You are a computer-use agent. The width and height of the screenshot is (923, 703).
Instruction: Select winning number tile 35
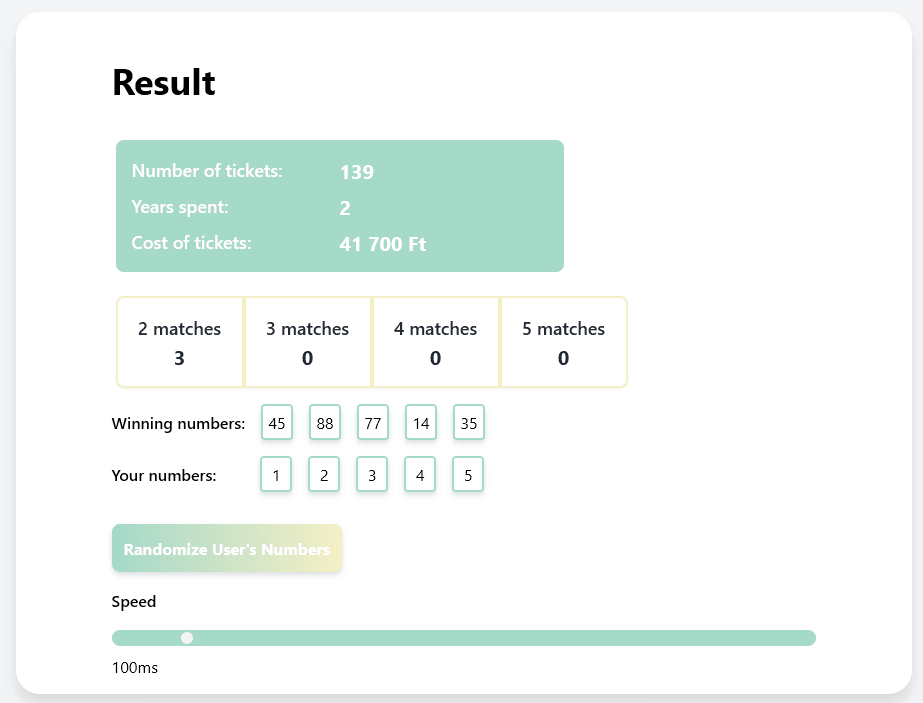(469, 422)
